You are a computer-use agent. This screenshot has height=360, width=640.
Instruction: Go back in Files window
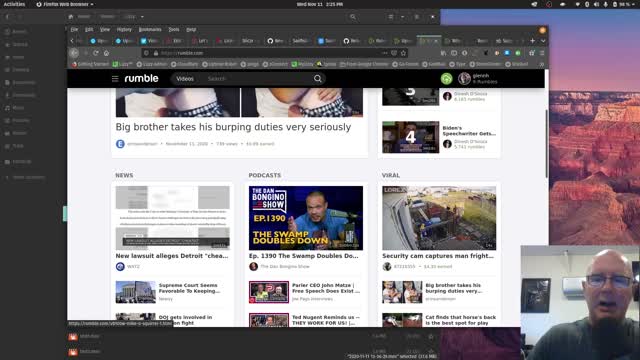pyautogui.click(x=7, y=17)
